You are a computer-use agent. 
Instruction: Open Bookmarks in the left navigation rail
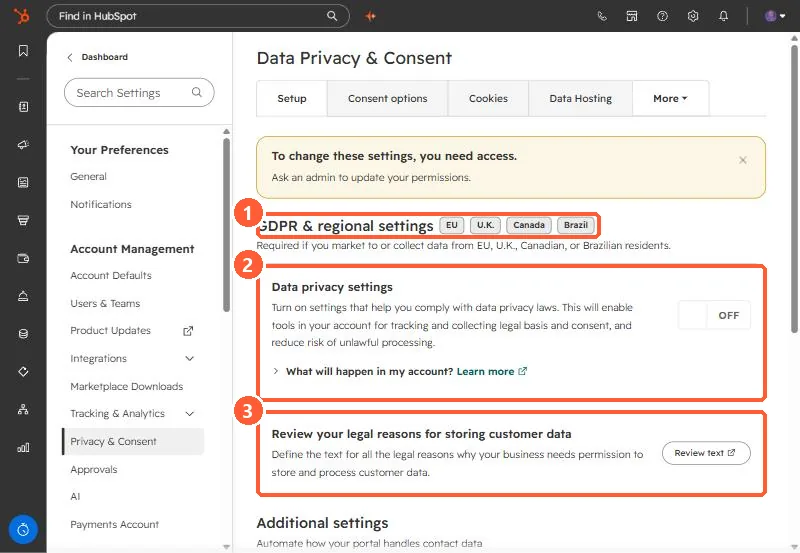(23, 51)
